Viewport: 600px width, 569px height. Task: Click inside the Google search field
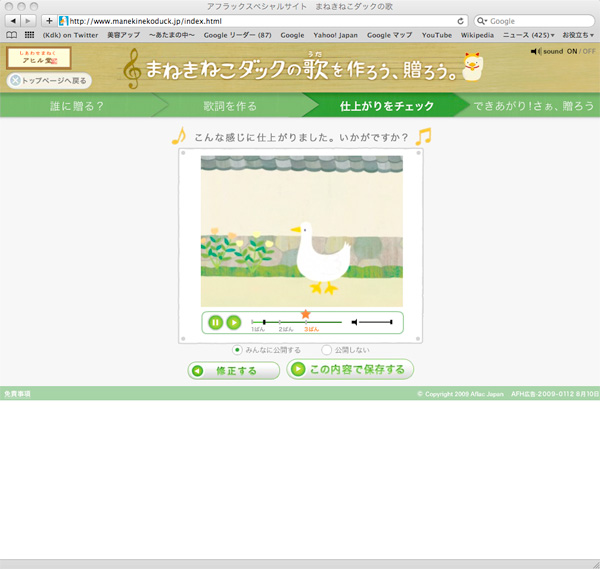pyautogui.click(x=534, y=21)
